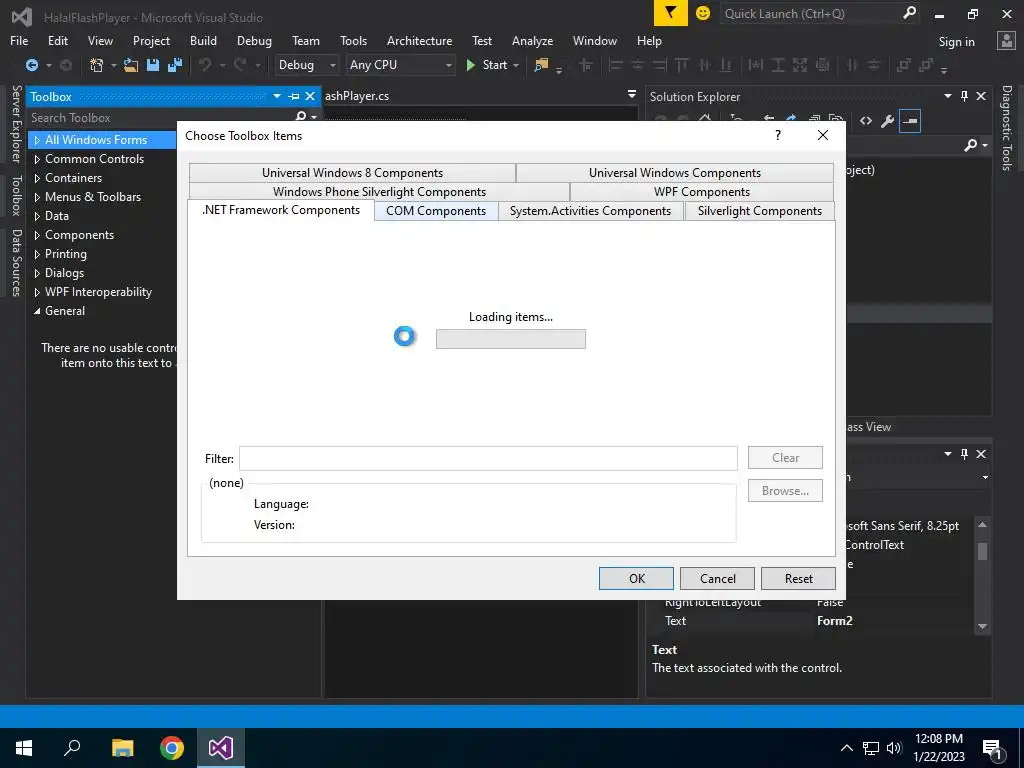Switch to the COM Components tab
Viewport: 1024px width, 768px height.
click(x=436, y=211)
